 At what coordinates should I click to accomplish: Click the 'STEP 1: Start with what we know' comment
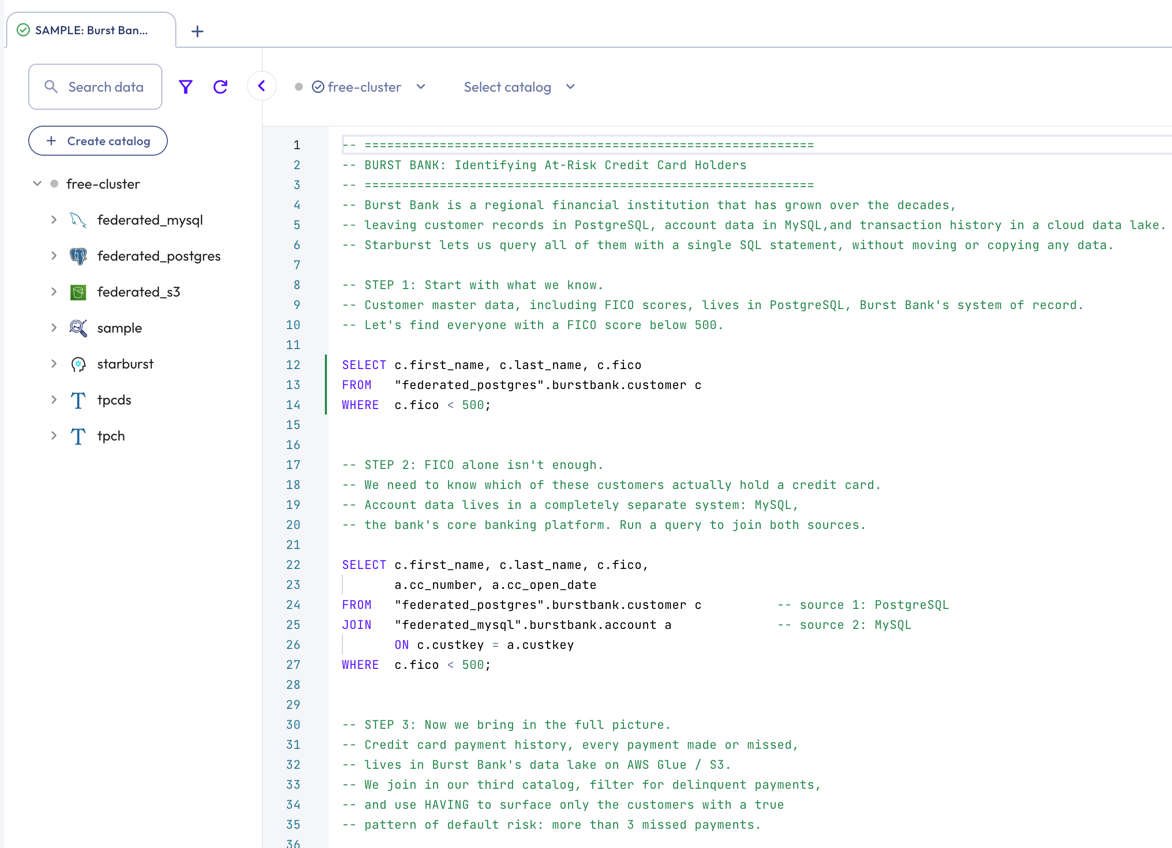472,285
